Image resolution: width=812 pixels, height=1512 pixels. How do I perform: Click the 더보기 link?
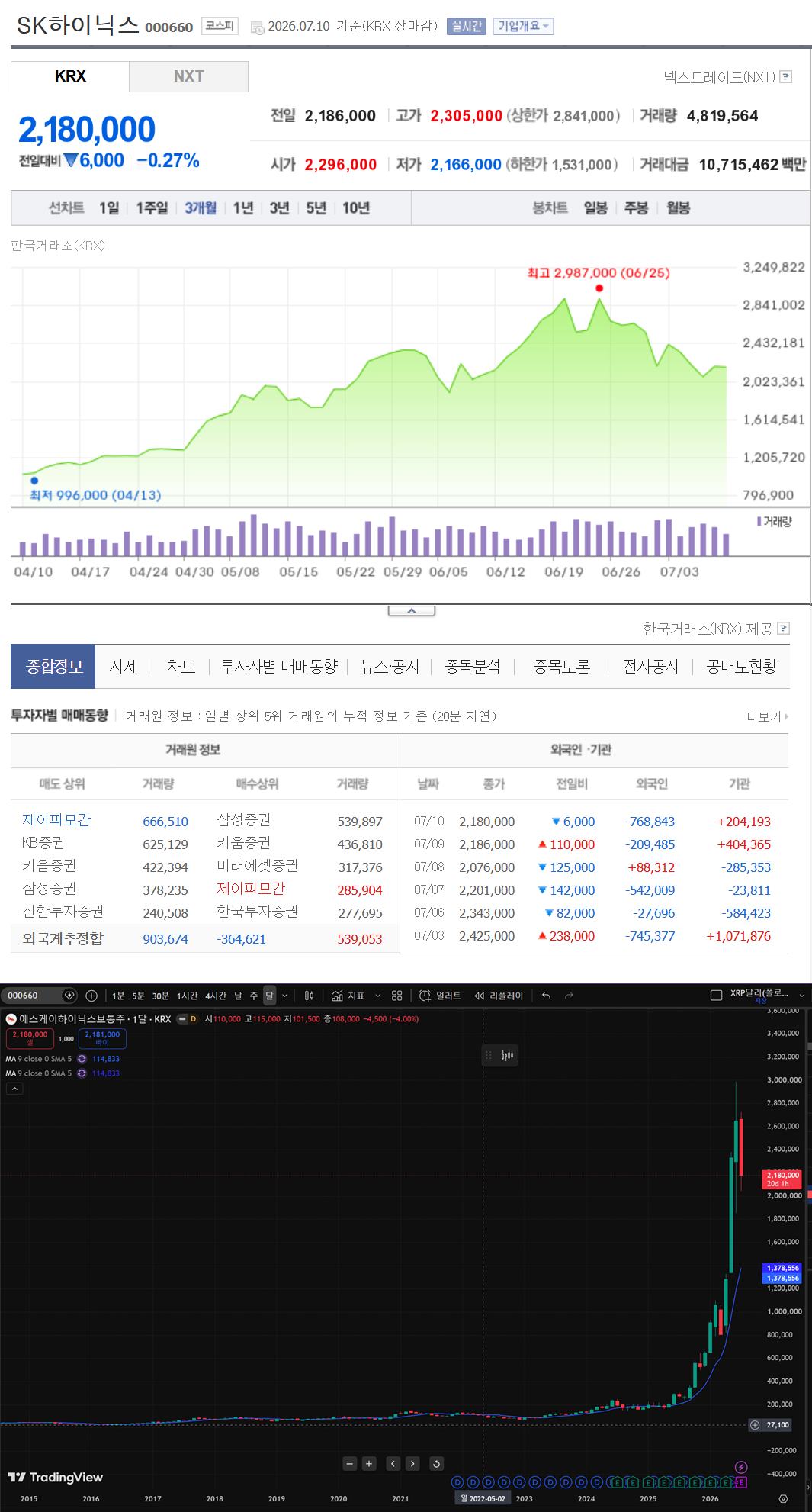click(x=767, y=716)
